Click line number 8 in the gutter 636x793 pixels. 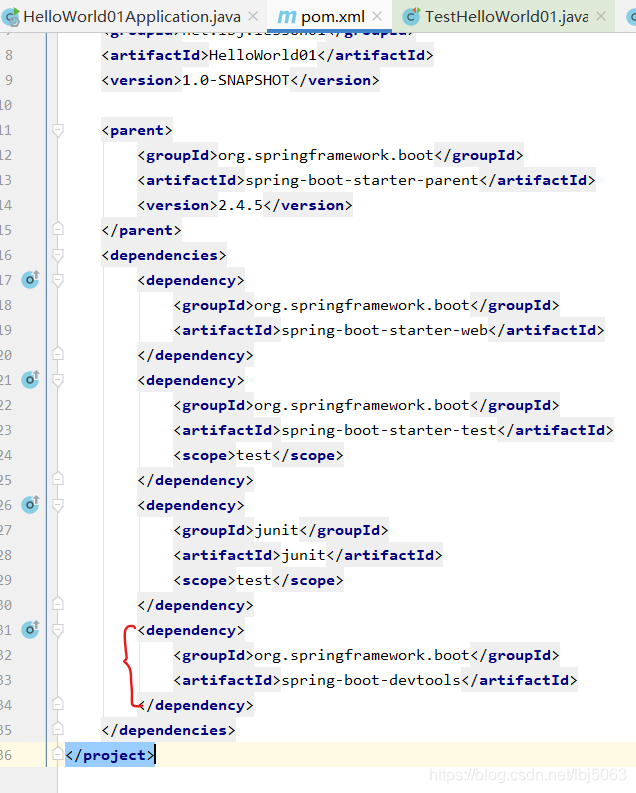tap(9, 55)
